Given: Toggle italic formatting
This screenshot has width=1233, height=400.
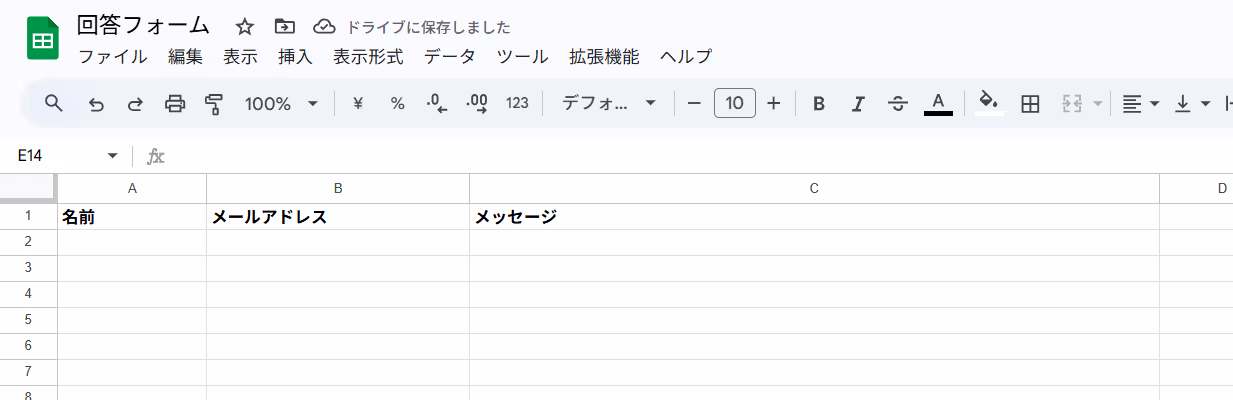Looking at the screenshot, I should [x=858, y=103].
